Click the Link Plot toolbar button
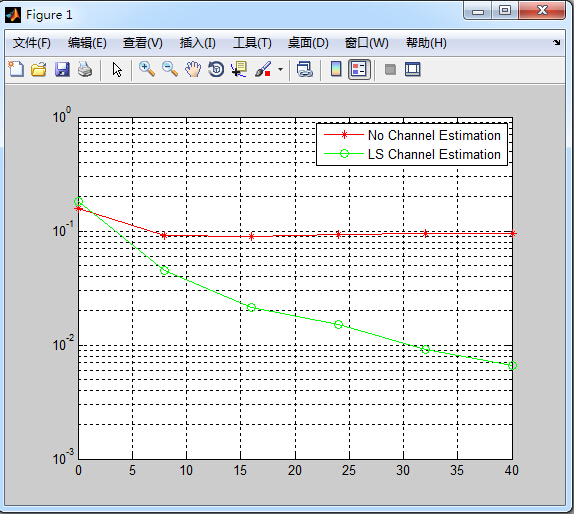 304,69
